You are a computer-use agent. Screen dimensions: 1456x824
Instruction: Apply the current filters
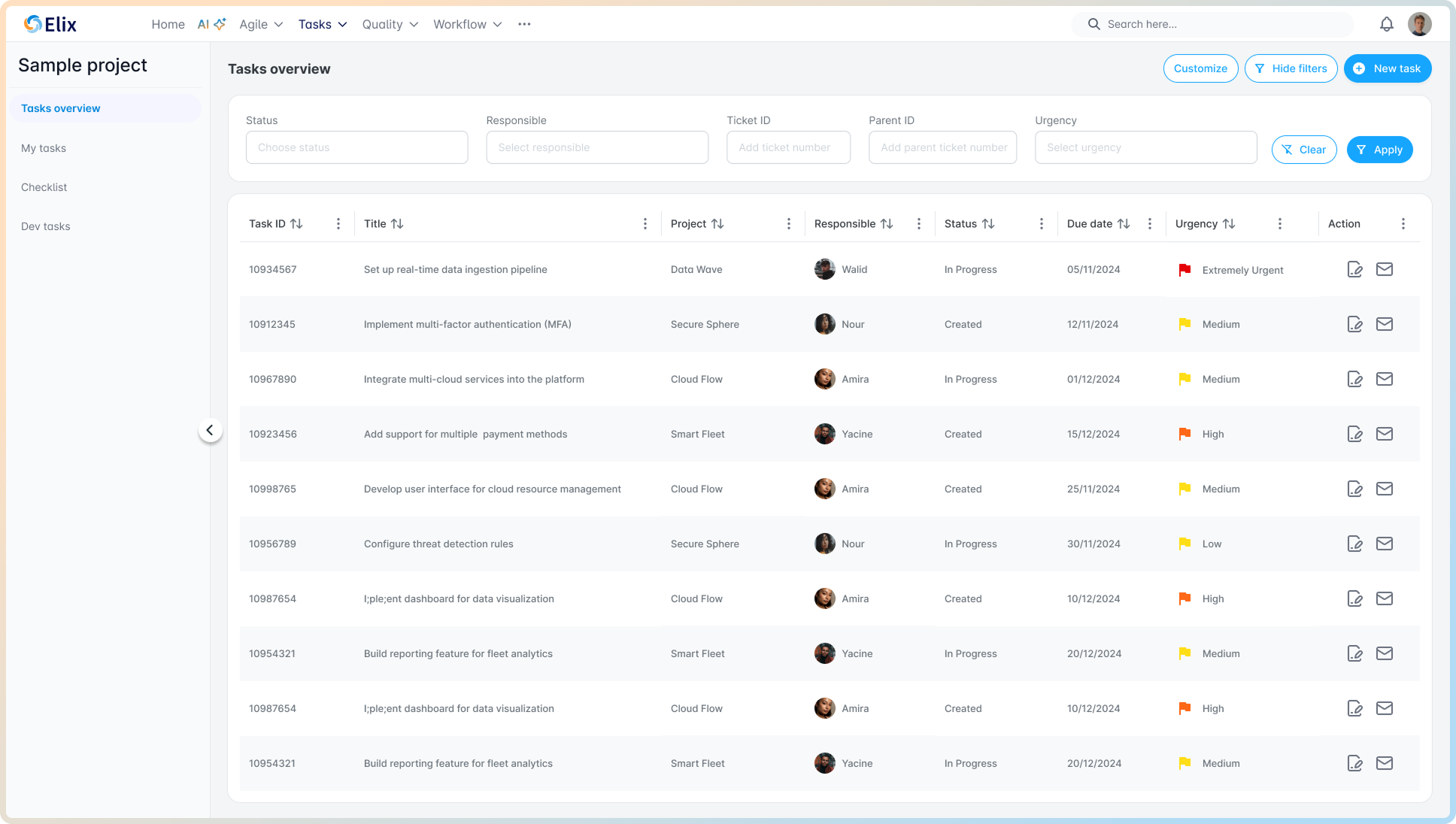tap(1379, 149)
